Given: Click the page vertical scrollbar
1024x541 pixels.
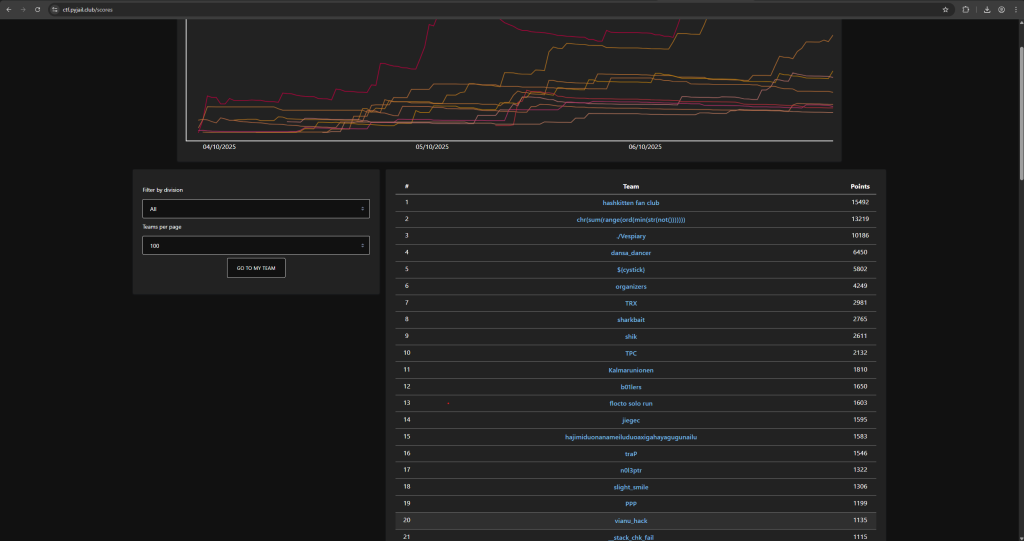Looking at the screenshot, I should tap(1019, 100).
